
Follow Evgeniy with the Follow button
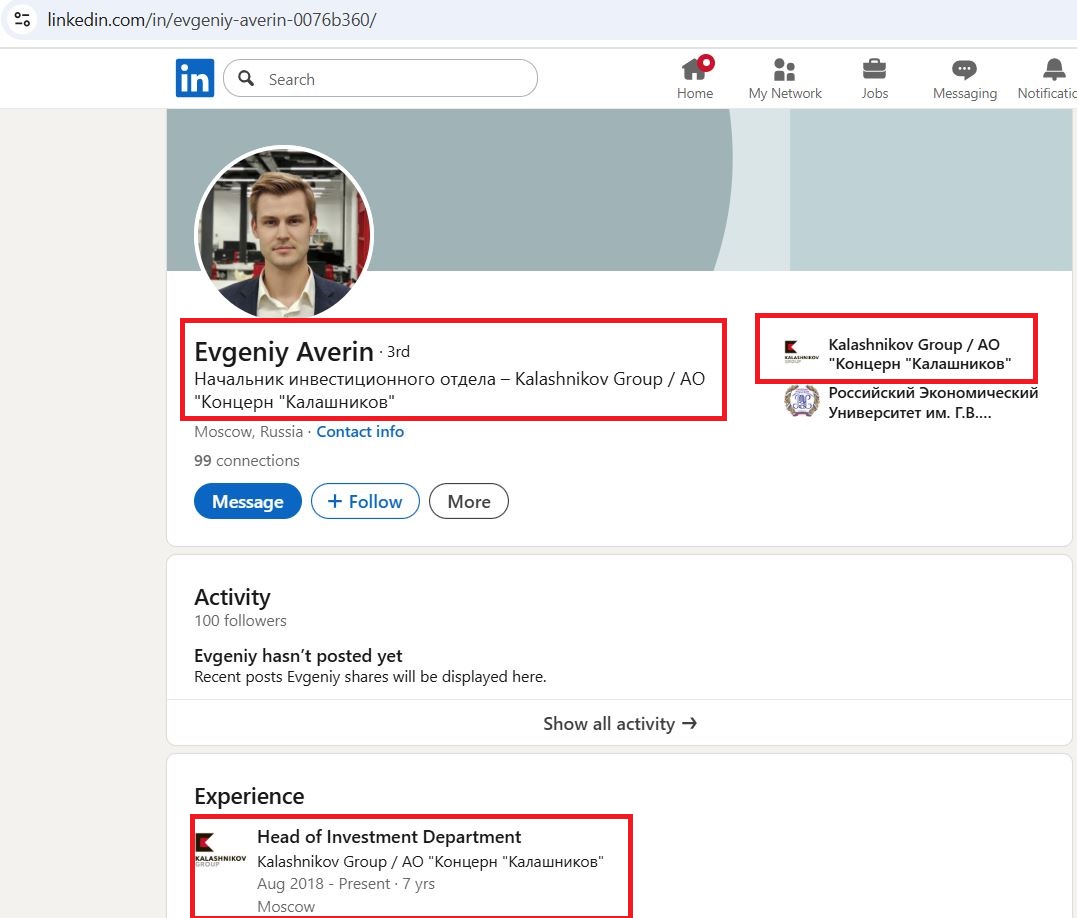click(365, 501)
